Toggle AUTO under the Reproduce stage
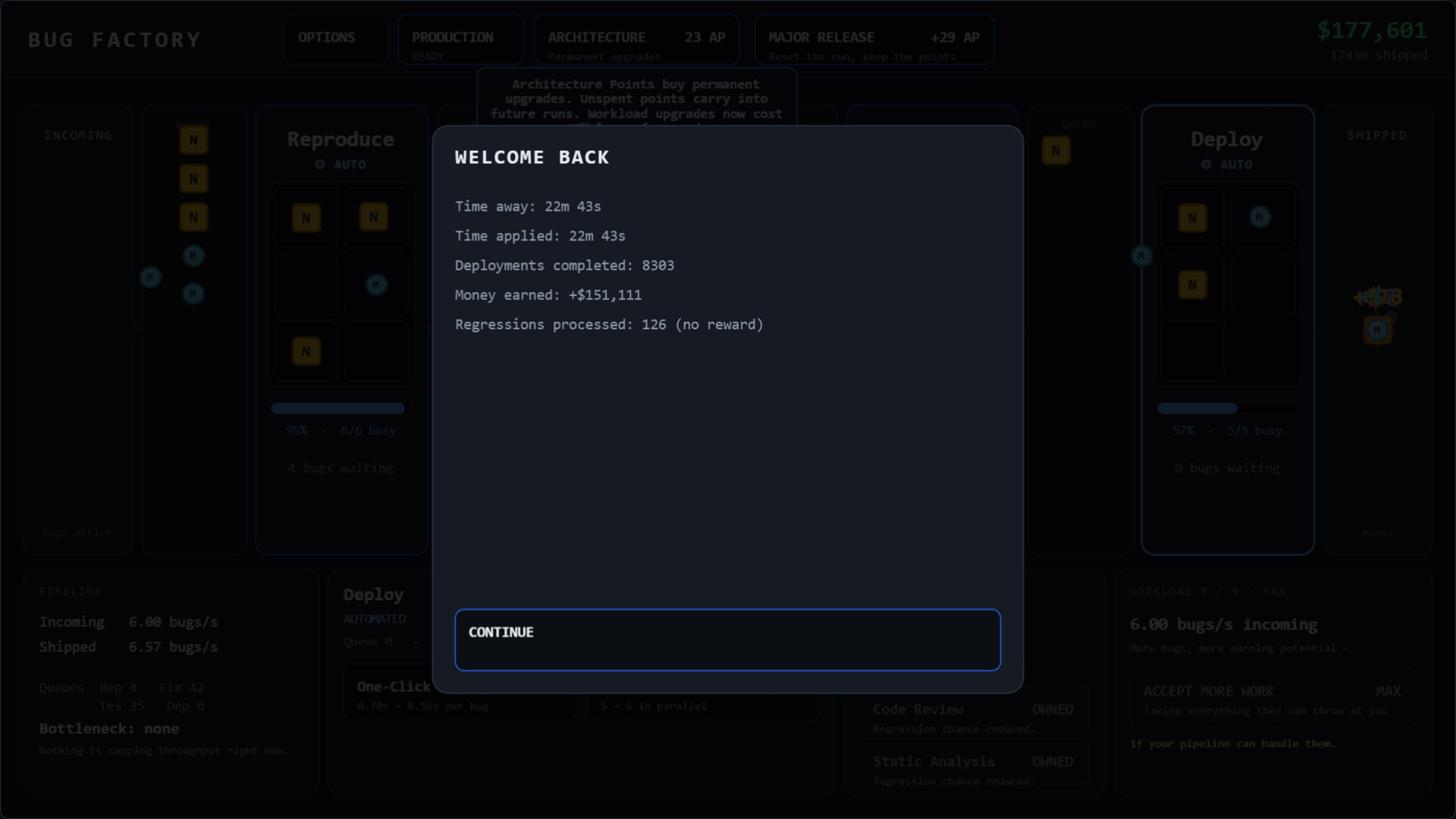Screen dimensions: 1456x819 click(340, 165)
